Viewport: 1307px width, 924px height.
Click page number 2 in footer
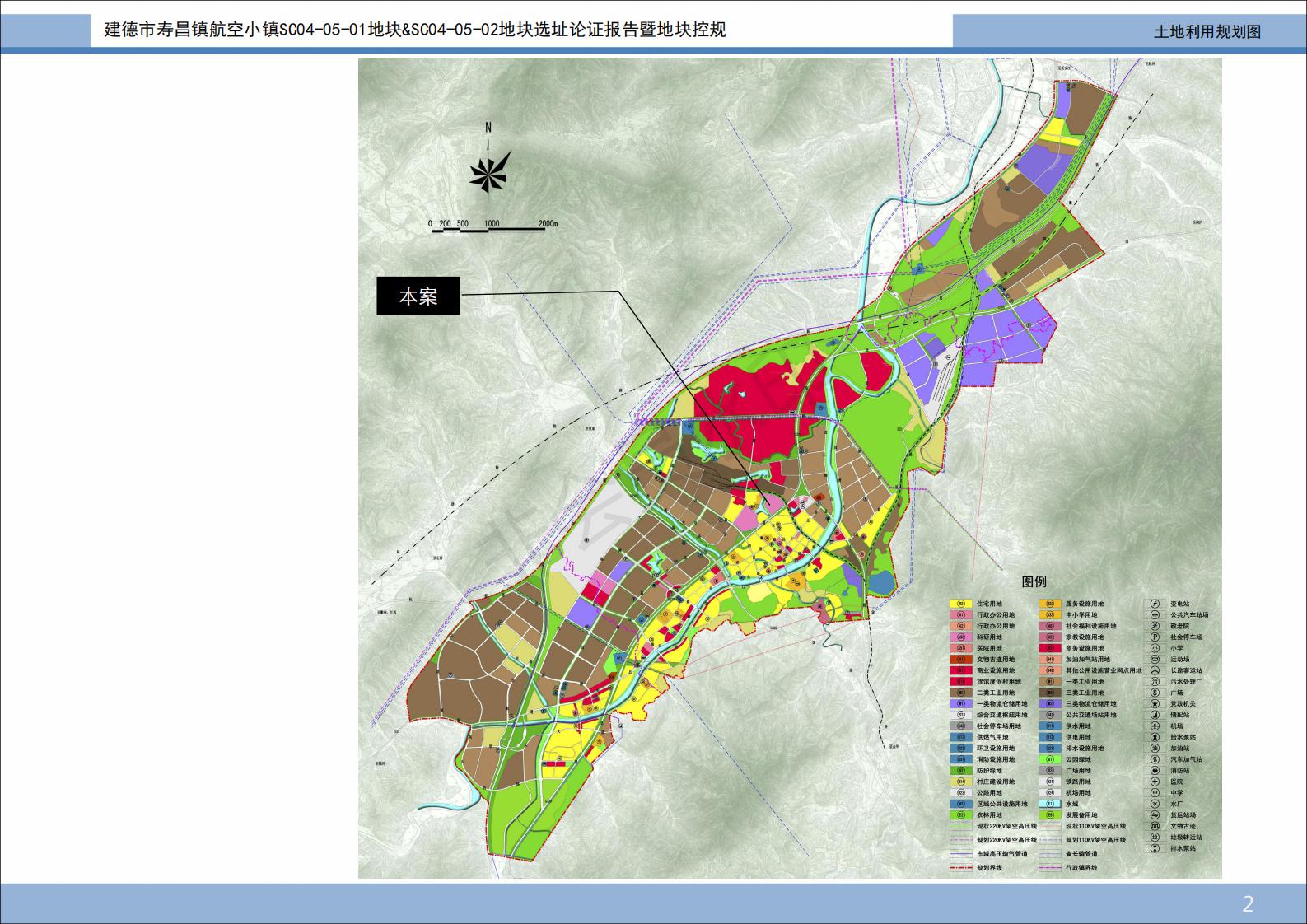pos(1247,904)
